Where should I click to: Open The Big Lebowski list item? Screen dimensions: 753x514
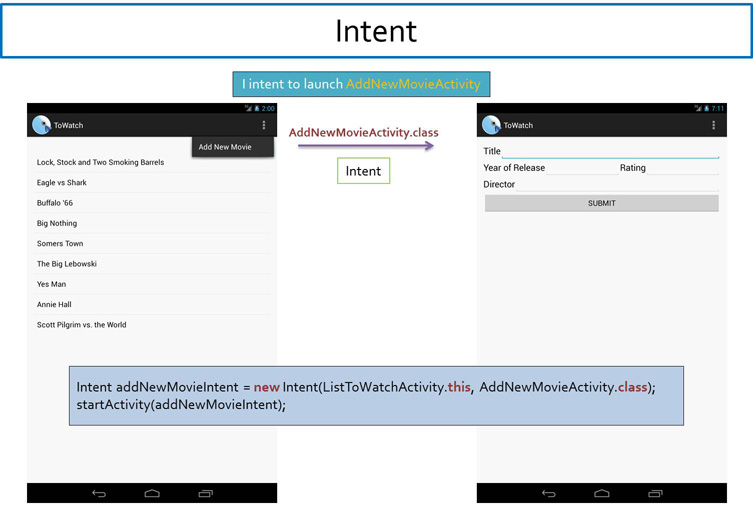click(x=67, y=264)
